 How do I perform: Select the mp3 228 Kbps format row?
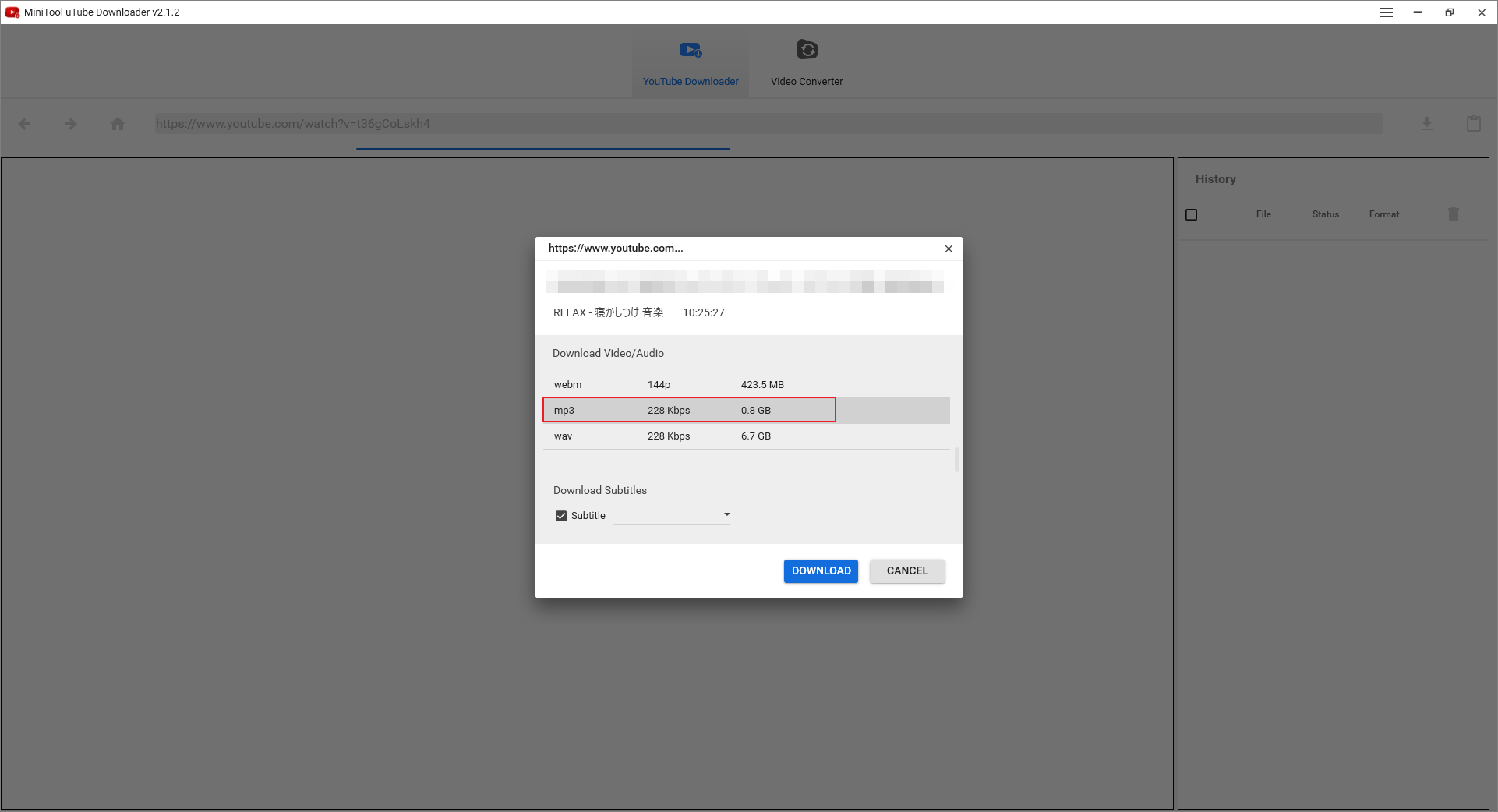[x=747, y=411]
